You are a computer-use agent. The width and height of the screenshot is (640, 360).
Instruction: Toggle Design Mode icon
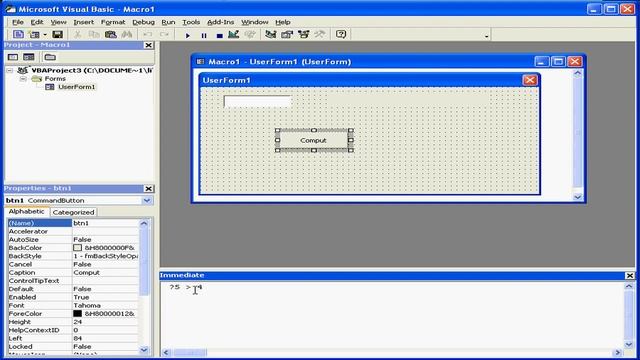coord(234,35)
